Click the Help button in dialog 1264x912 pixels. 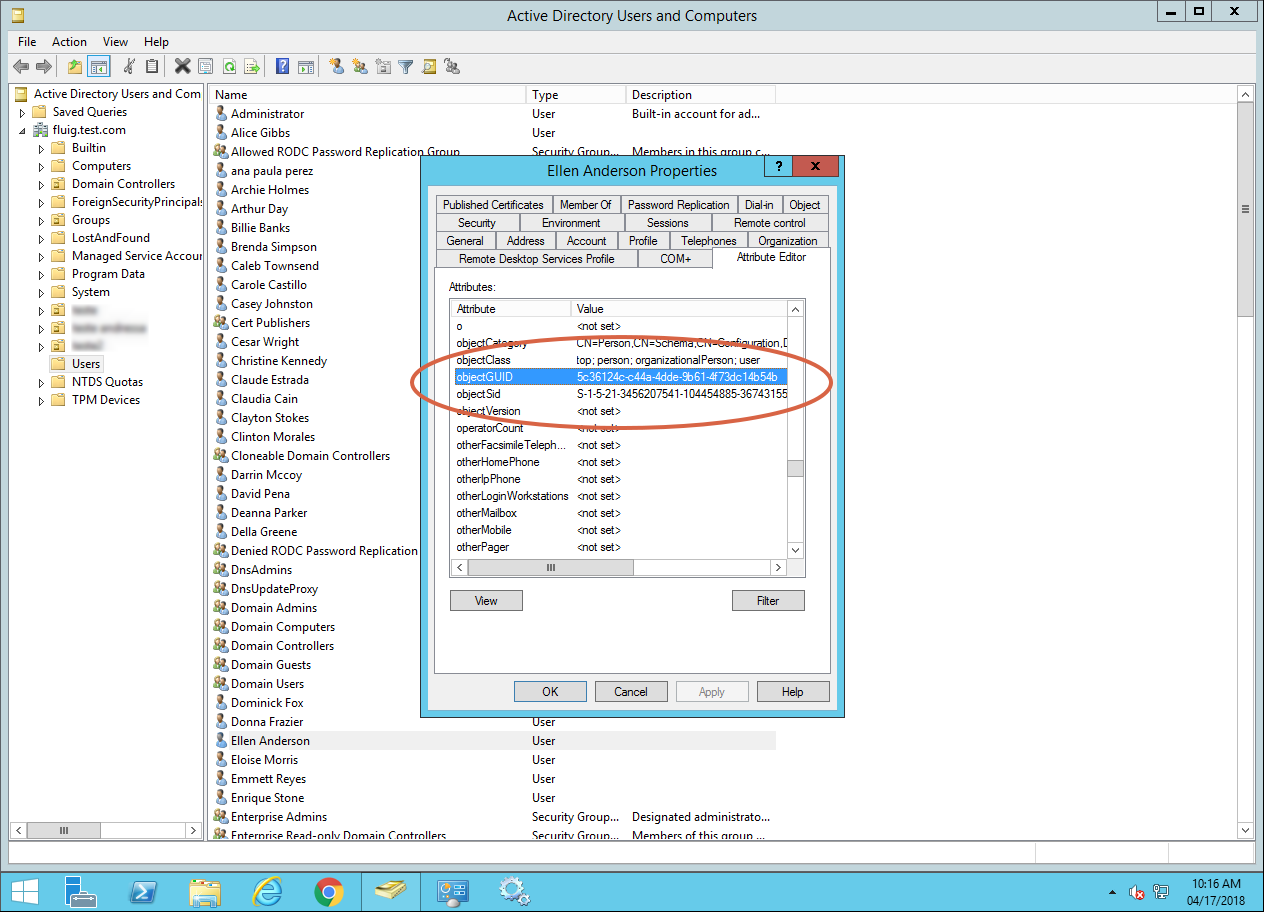[793, 691]
